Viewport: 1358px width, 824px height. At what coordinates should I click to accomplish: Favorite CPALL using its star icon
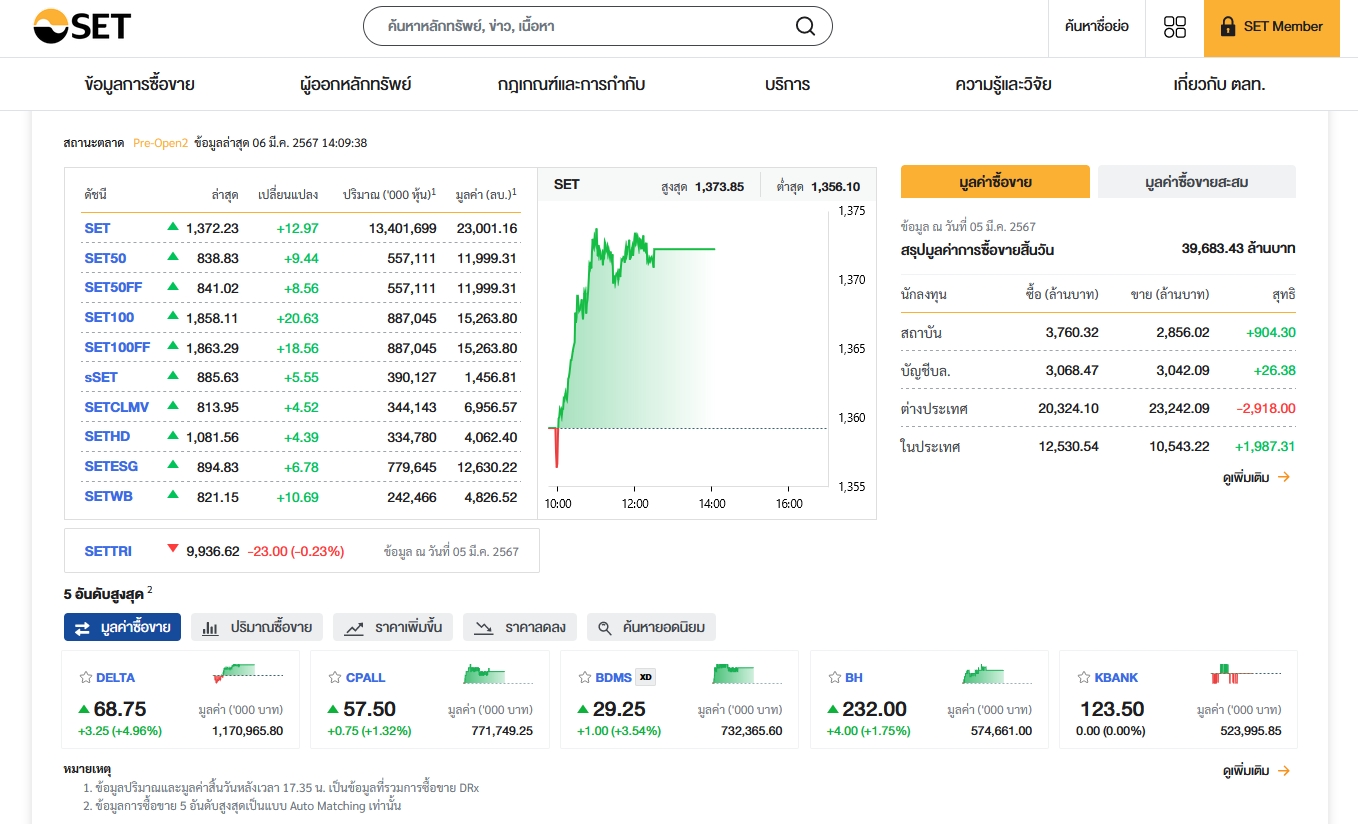pyautogui.click(x=335, y=678)
